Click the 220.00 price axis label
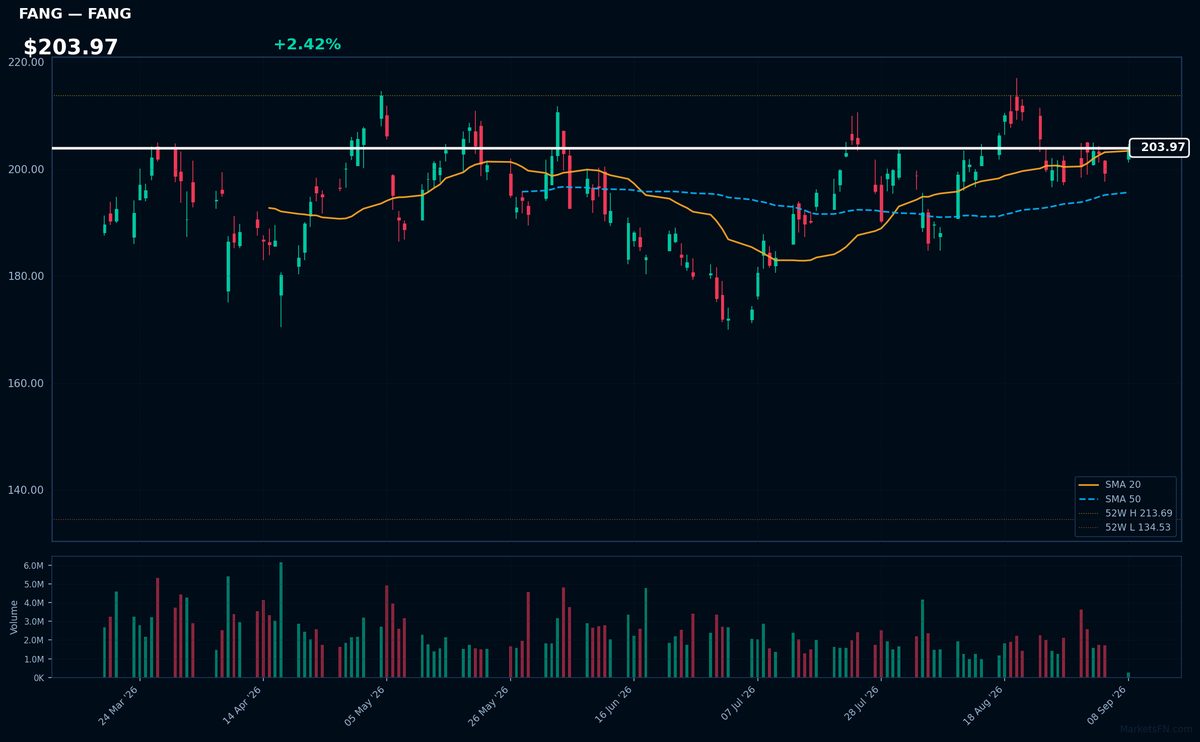 click(25, 62)
